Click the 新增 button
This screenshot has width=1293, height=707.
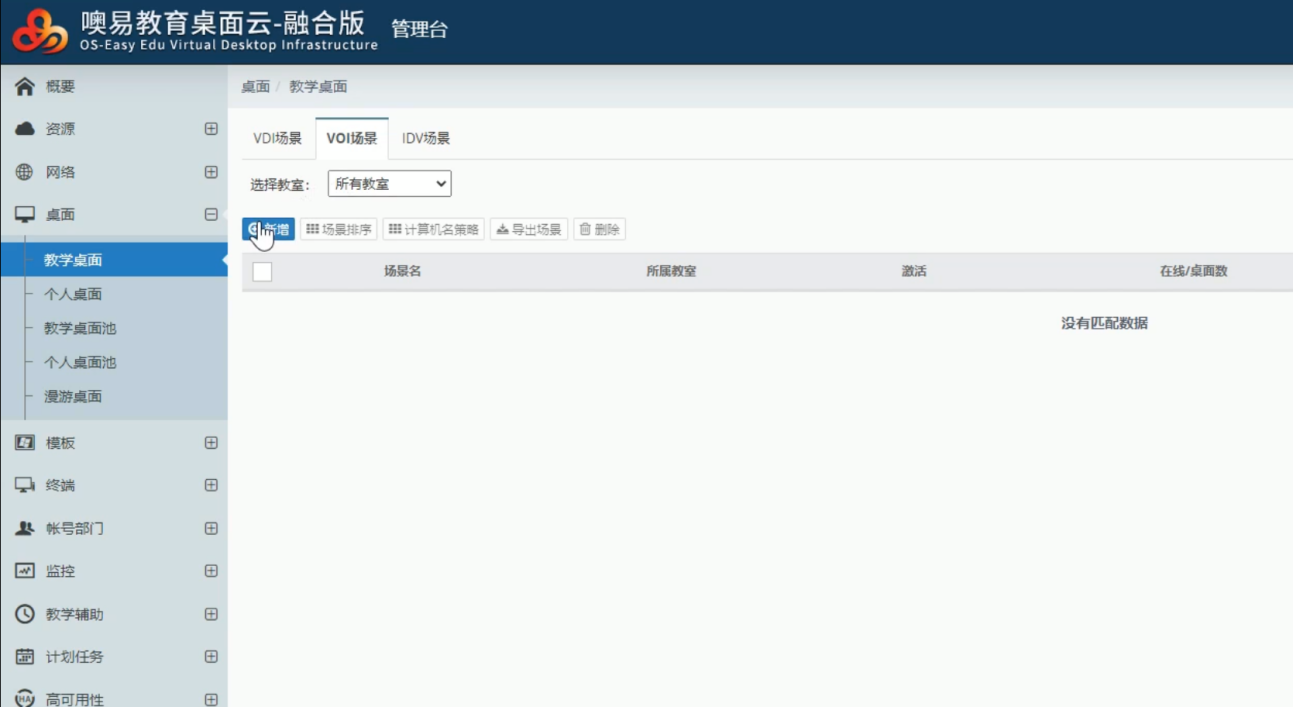[268, 230]
